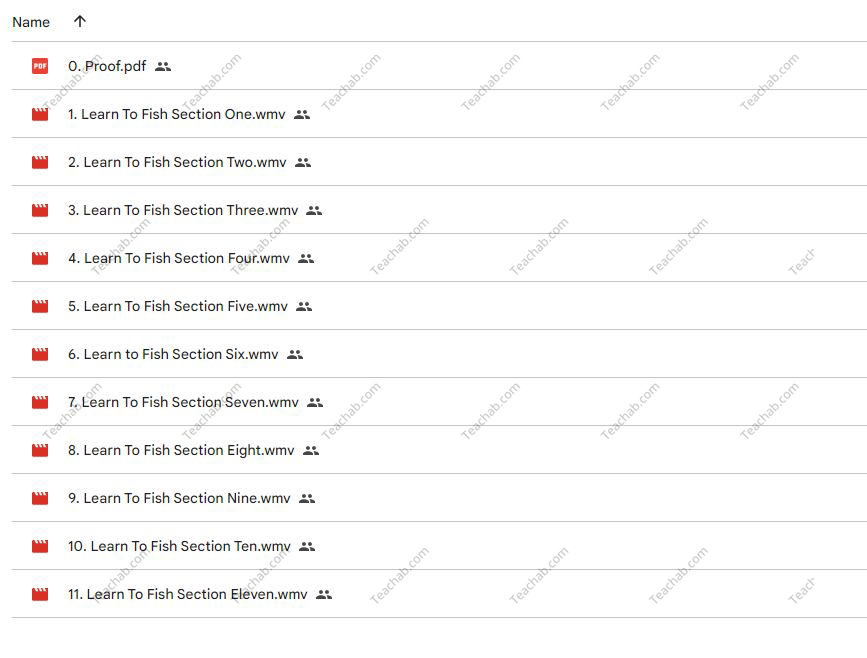The height and width of the screenshot is (658, 867).
Task: Open the 0. Proof.pdf file
Action: pyautogui.click(x=107, y=66)
